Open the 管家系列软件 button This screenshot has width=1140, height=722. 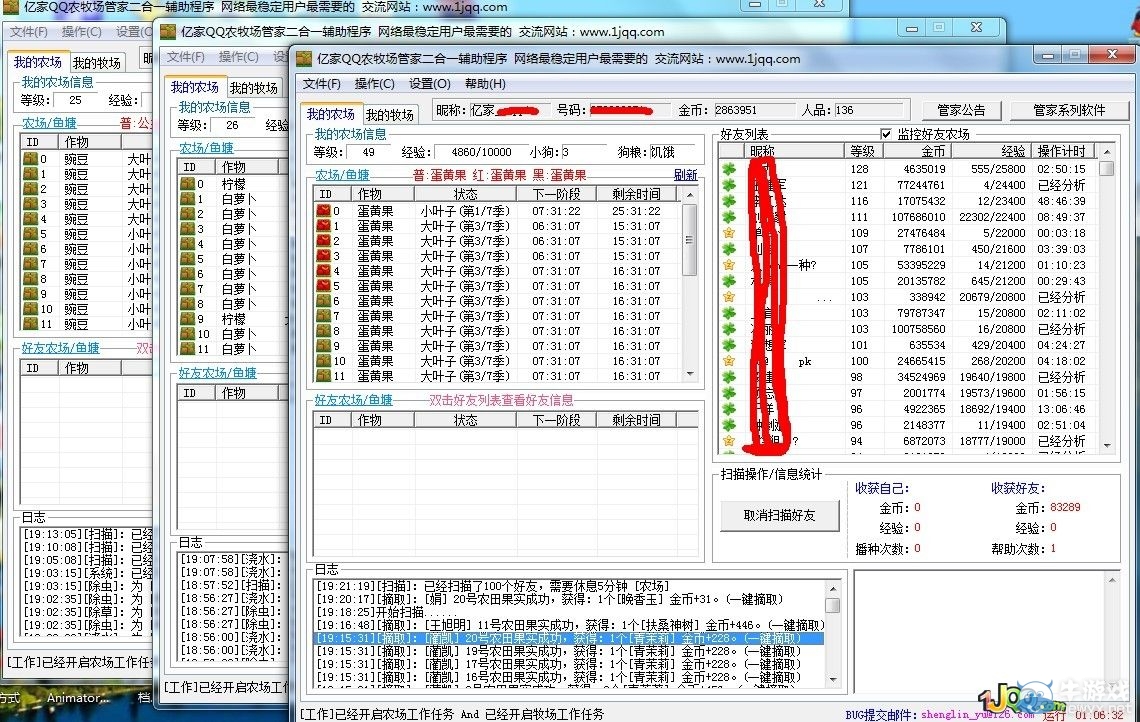click(1069, 110)
